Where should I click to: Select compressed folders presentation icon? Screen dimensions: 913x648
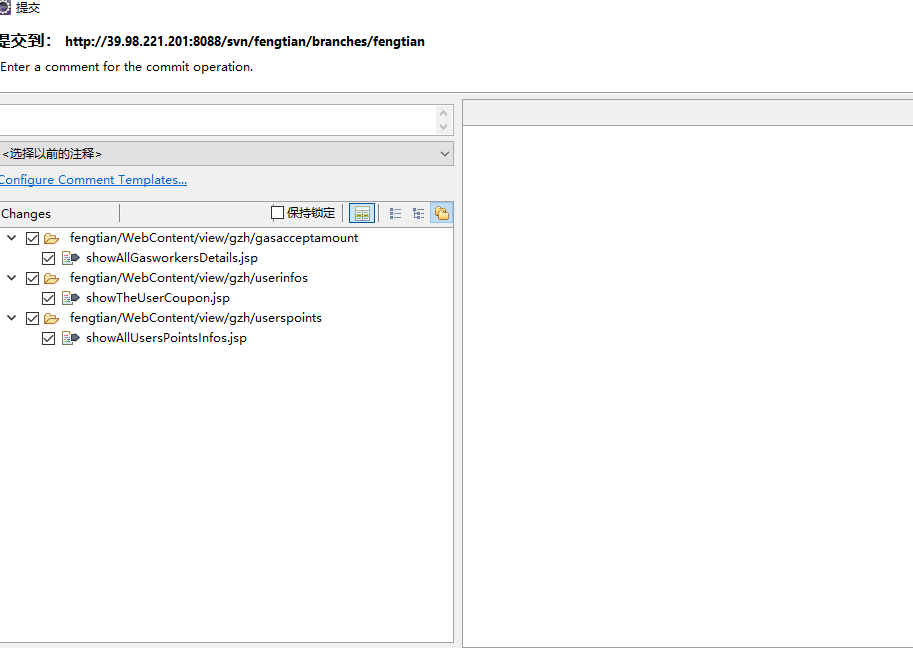tap(441, 213)
